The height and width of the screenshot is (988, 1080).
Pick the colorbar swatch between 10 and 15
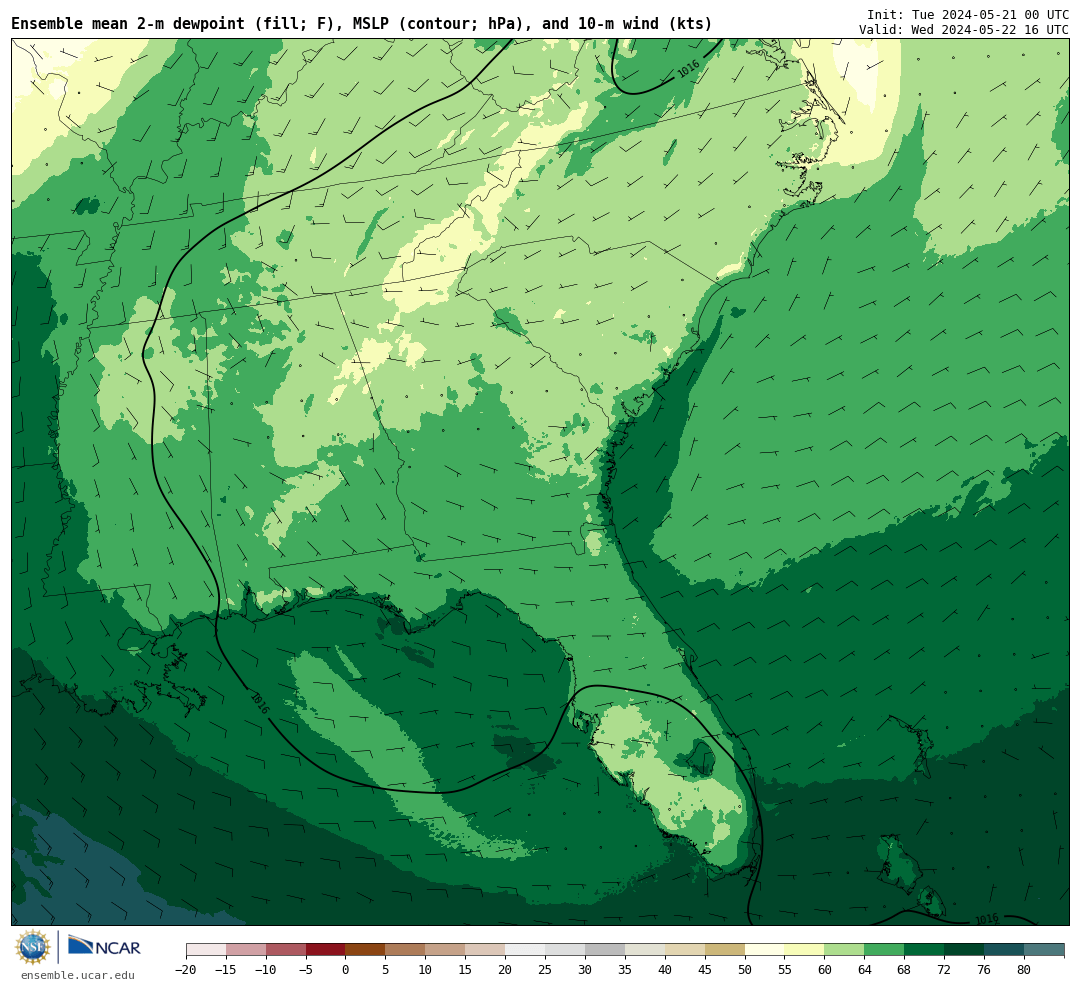446,950
